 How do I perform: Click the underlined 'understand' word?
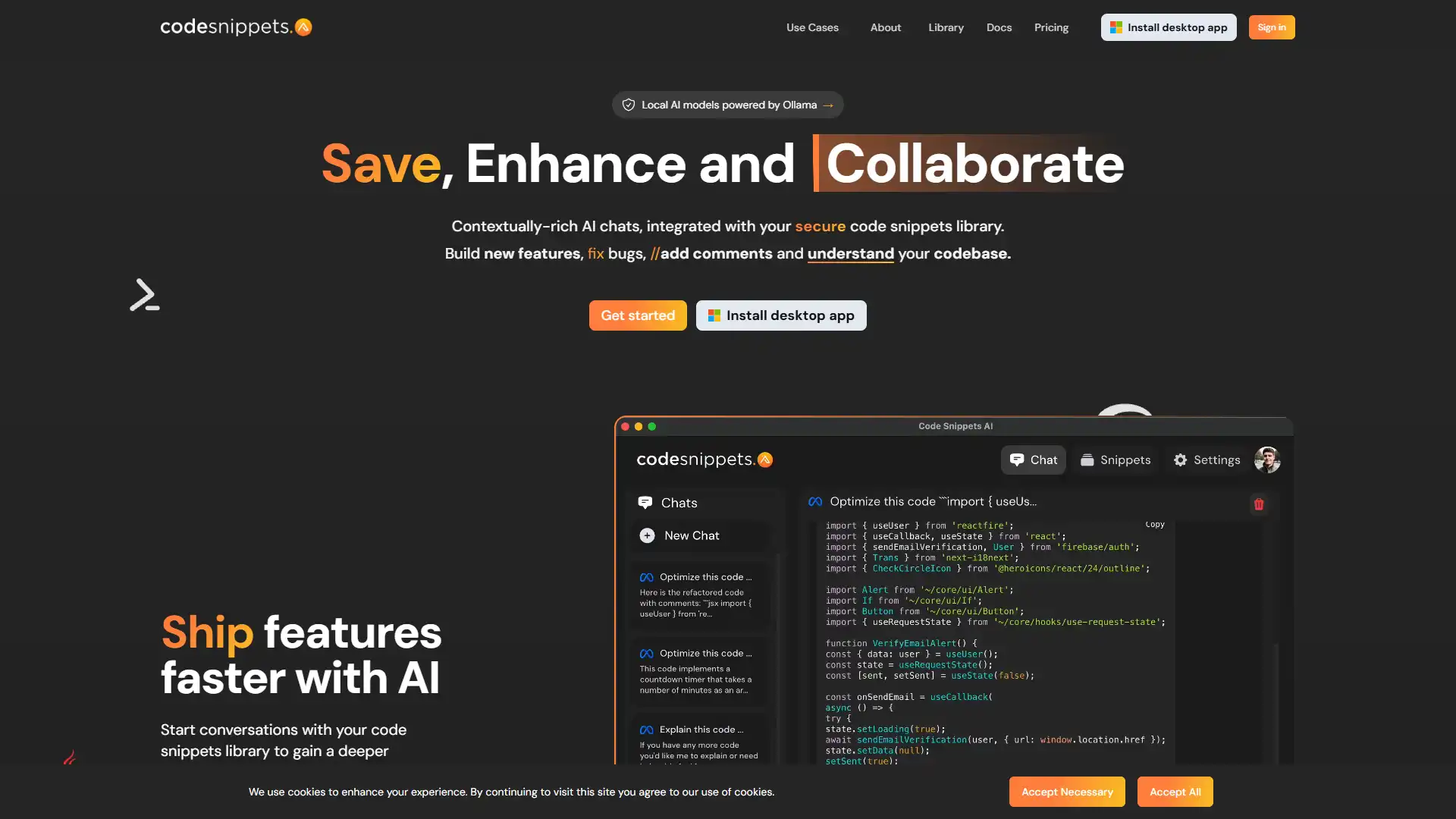[x=850, y=253]
